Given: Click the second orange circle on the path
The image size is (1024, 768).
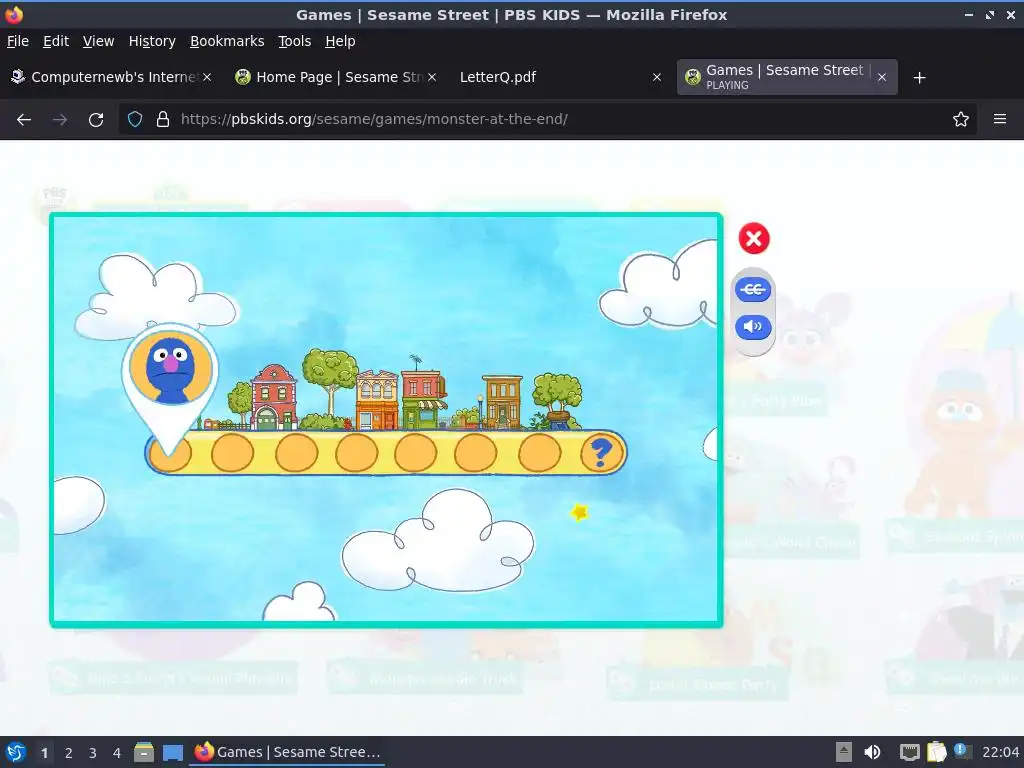Looking at the screenshot, I should click(x=232, y=452).
